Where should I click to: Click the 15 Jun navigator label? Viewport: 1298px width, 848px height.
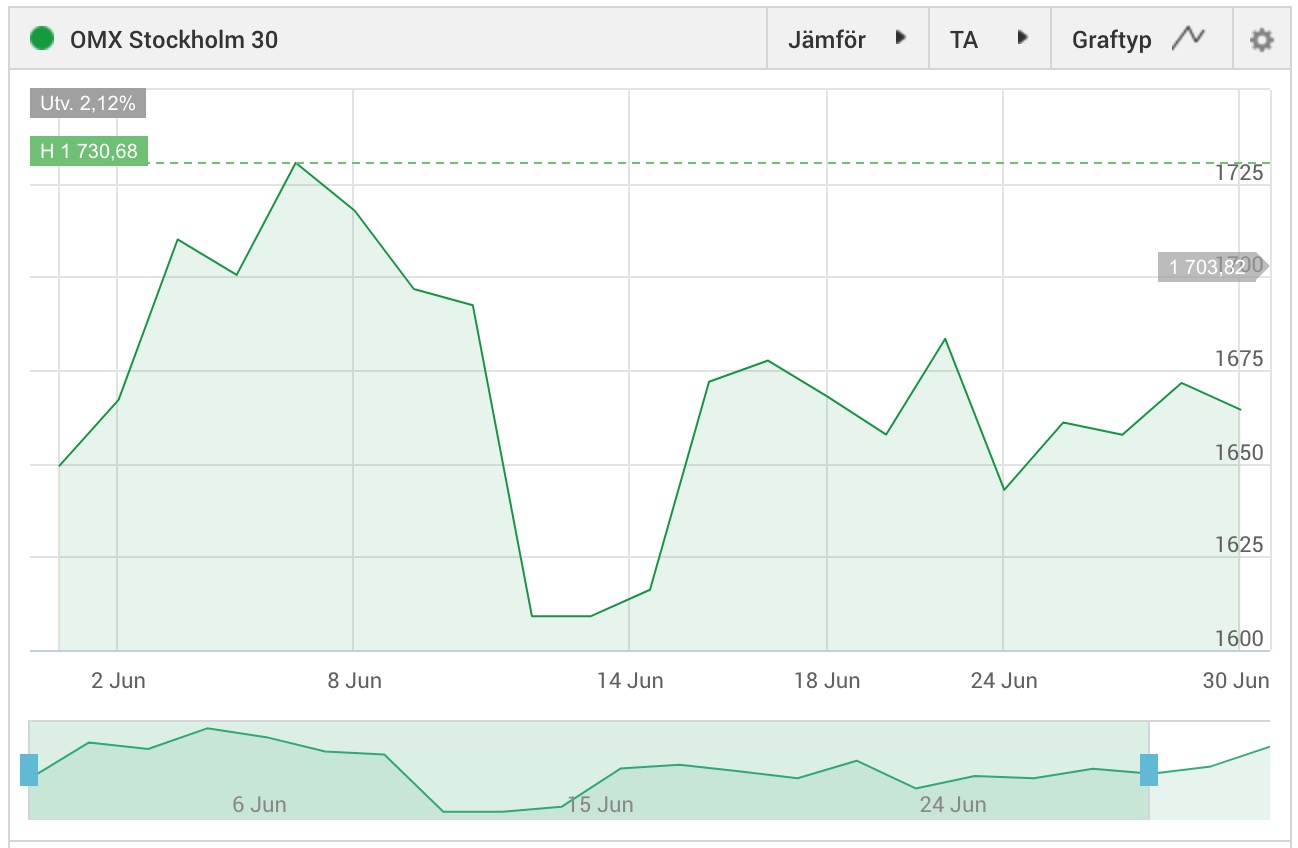pos(600,804)
